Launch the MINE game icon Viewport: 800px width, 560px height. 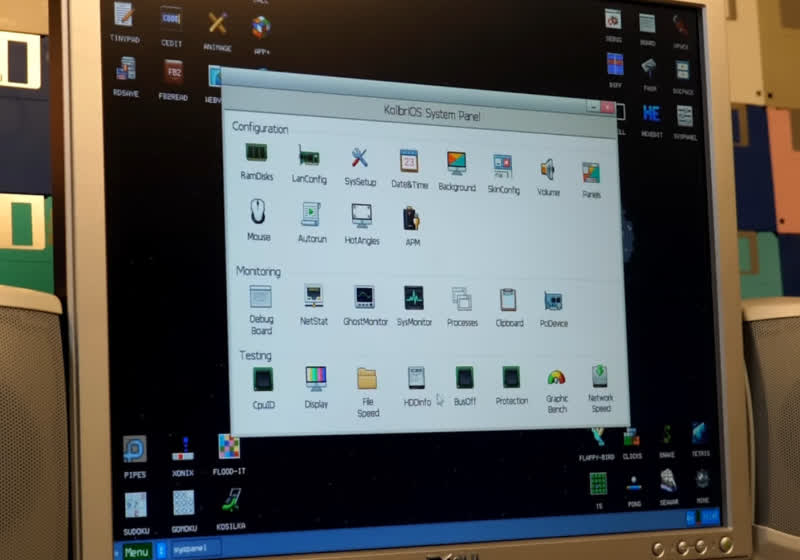pos(702,487)
